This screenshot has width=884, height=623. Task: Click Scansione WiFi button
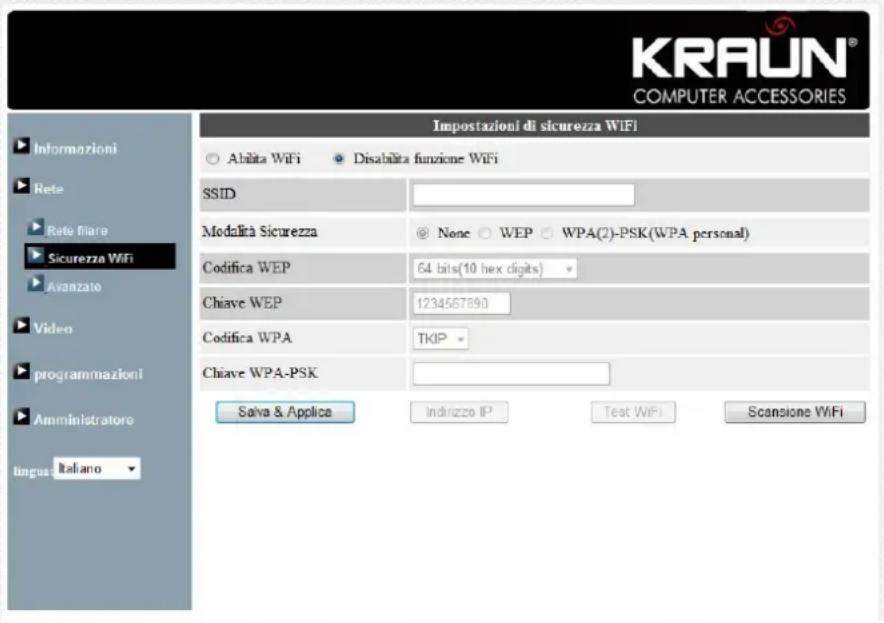coord(795,412)
